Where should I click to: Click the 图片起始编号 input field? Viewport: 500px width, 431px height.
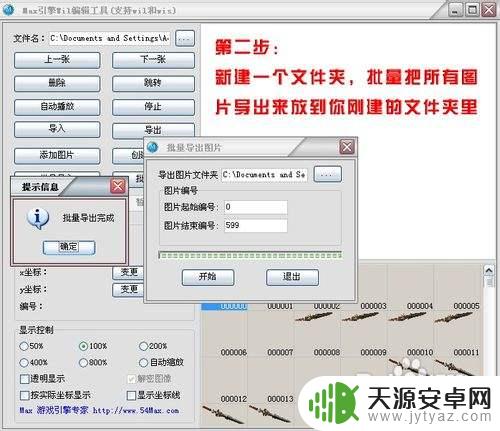coord(256,207)
